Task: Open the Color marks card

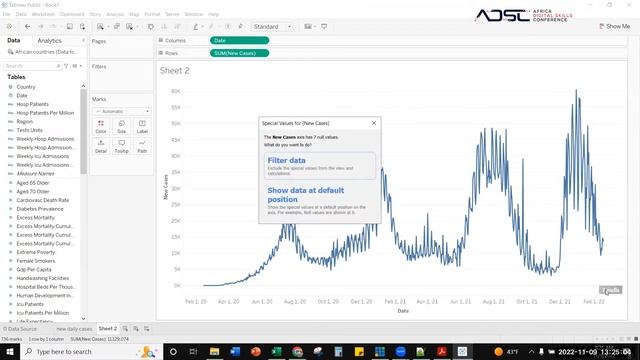Action: click(101, 127)
